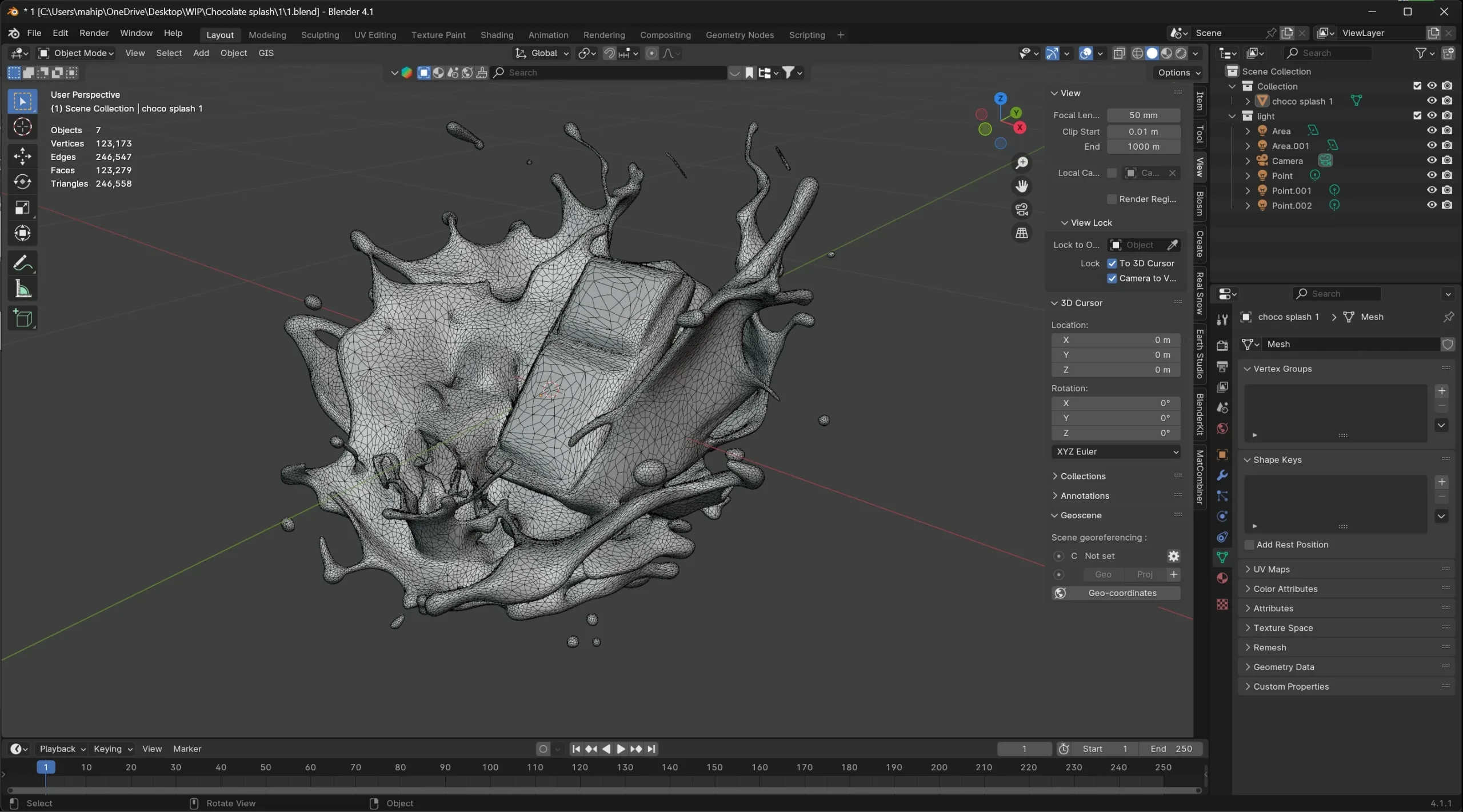Enable the Render Region checkbox

tap(1112, 199)
